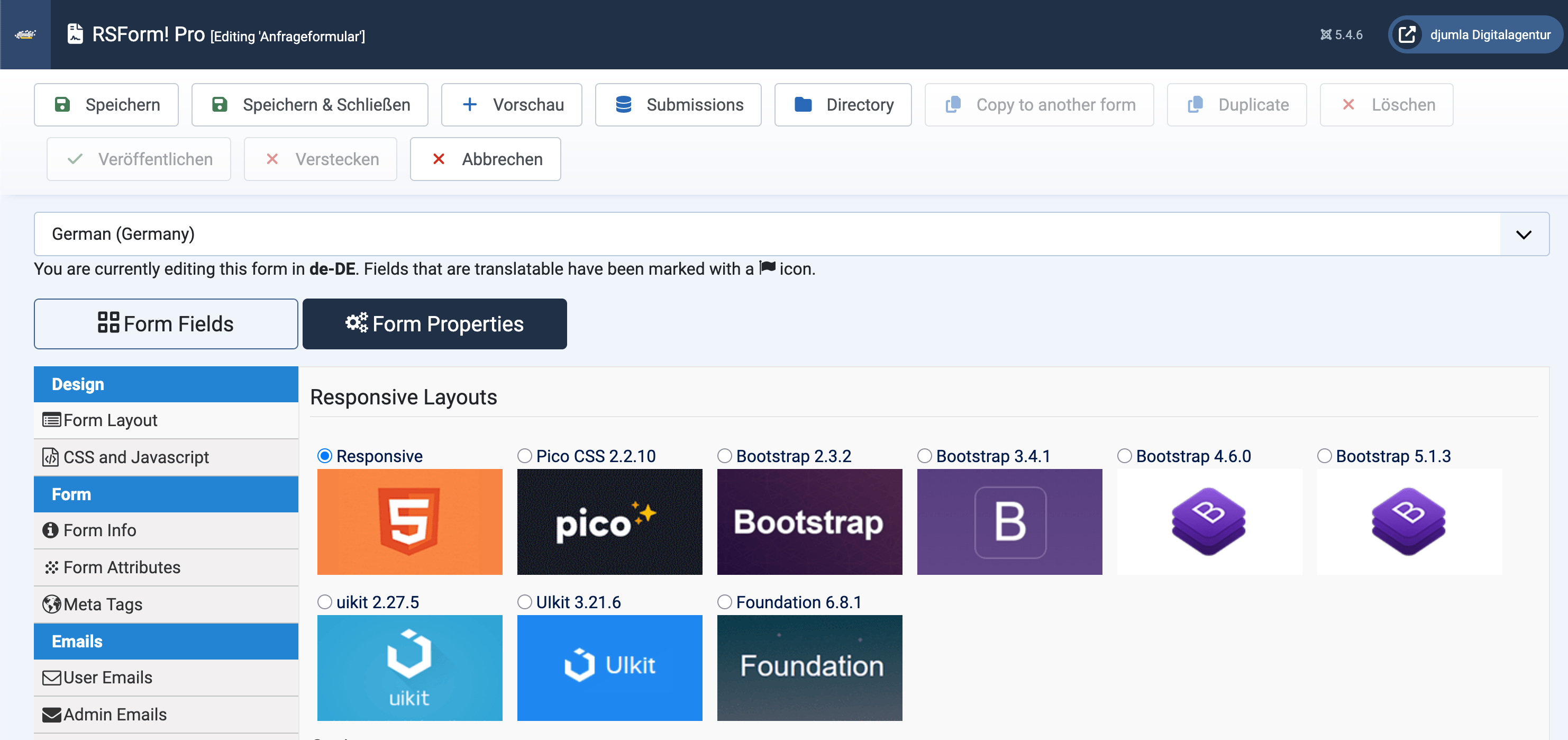Click the external link icon beside djumla Digitalagentur
This screenshot has width=1568, height=740.
click(1407, 34)
